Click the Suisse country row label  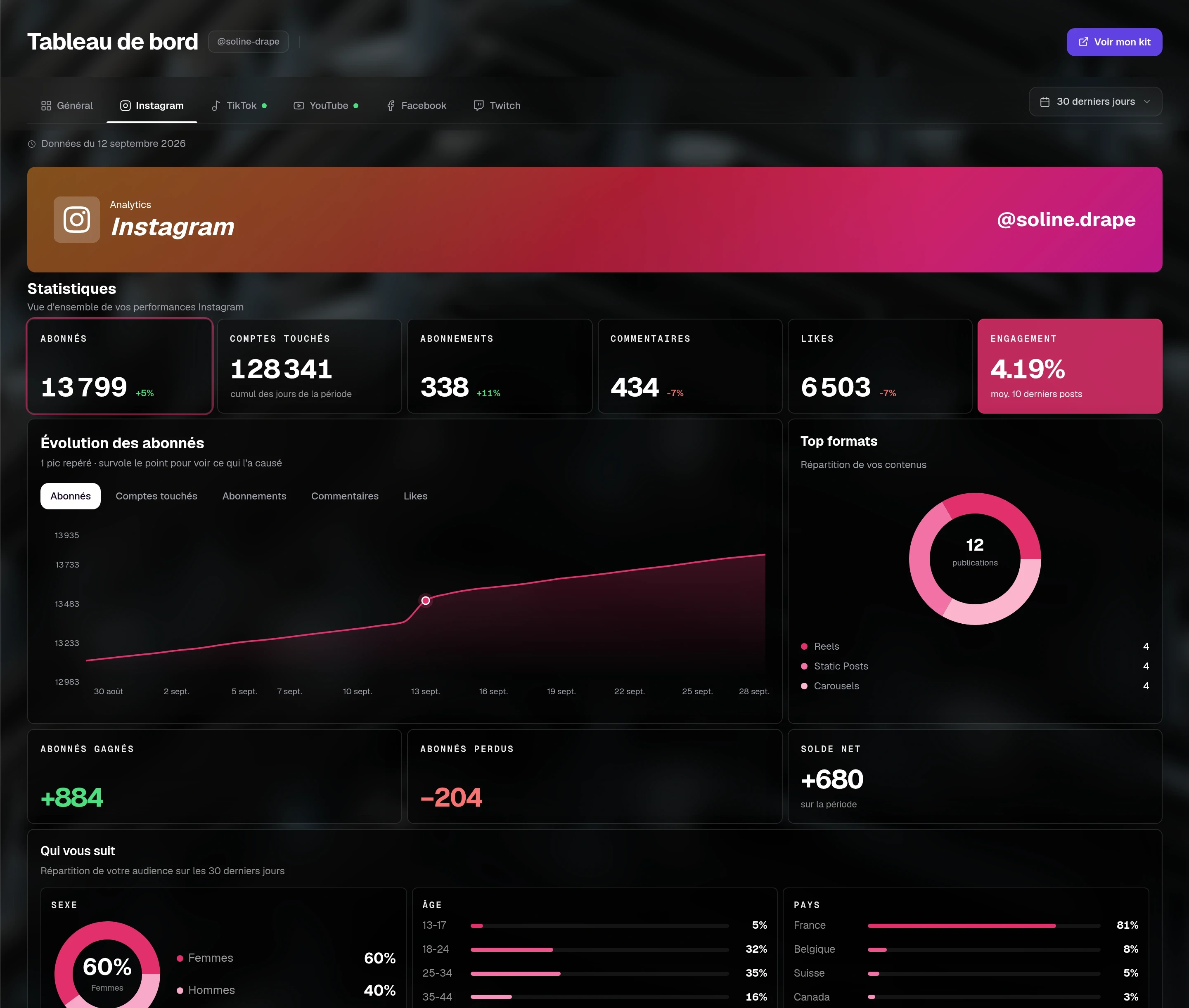pyautogui.click(x=809, y=973)
